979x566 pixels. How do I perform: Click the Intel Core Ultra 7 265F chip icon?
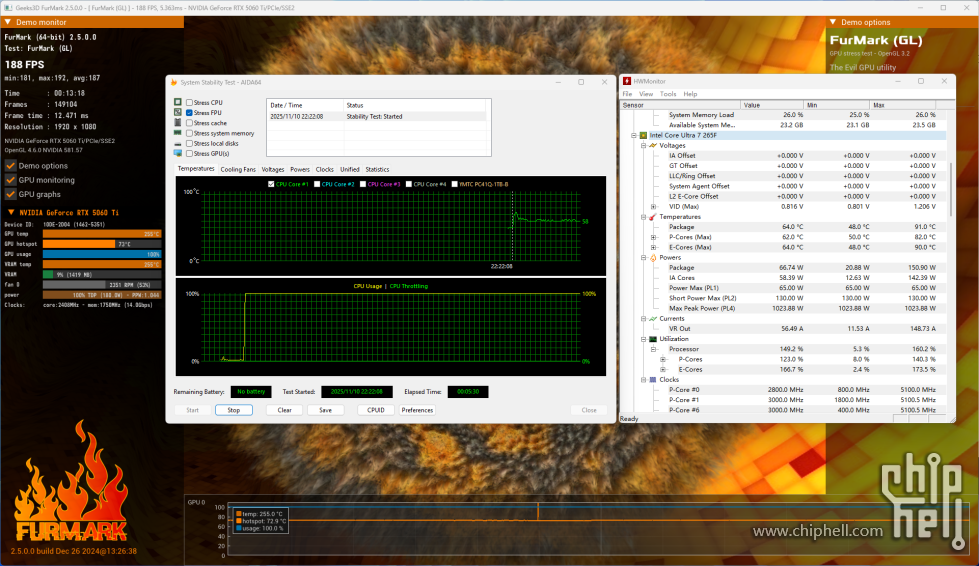(x=643, y=135)
